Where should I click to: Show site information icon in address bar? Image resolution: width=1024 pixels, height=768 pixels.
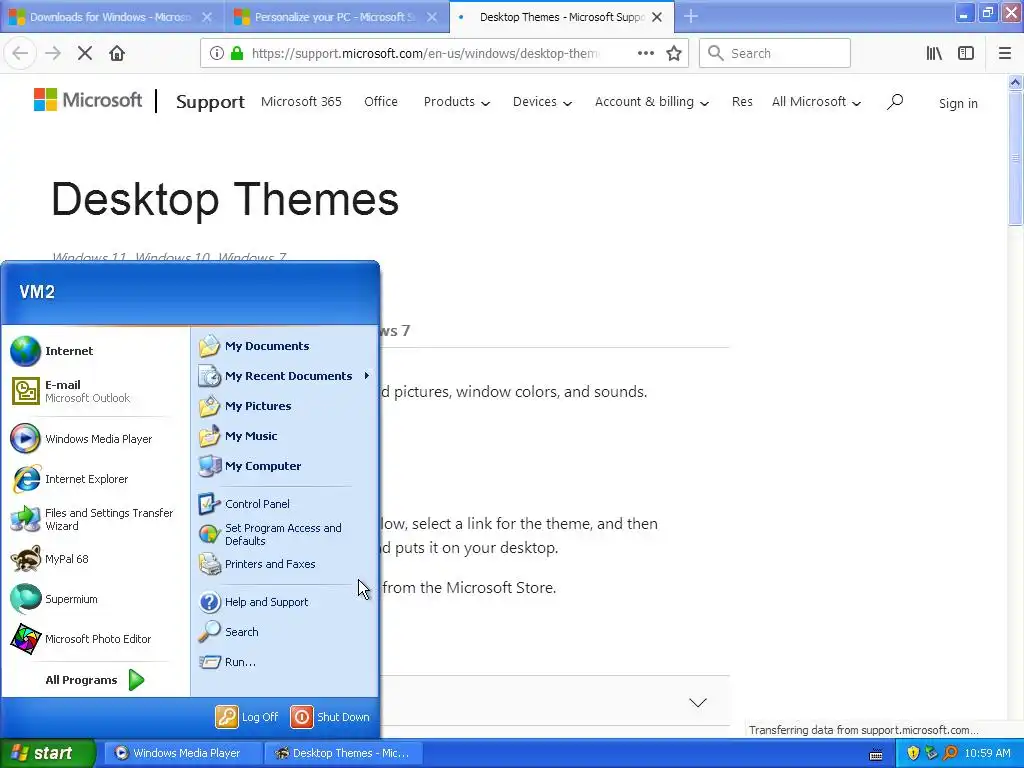pyautogui.click(x=216, y=53)
